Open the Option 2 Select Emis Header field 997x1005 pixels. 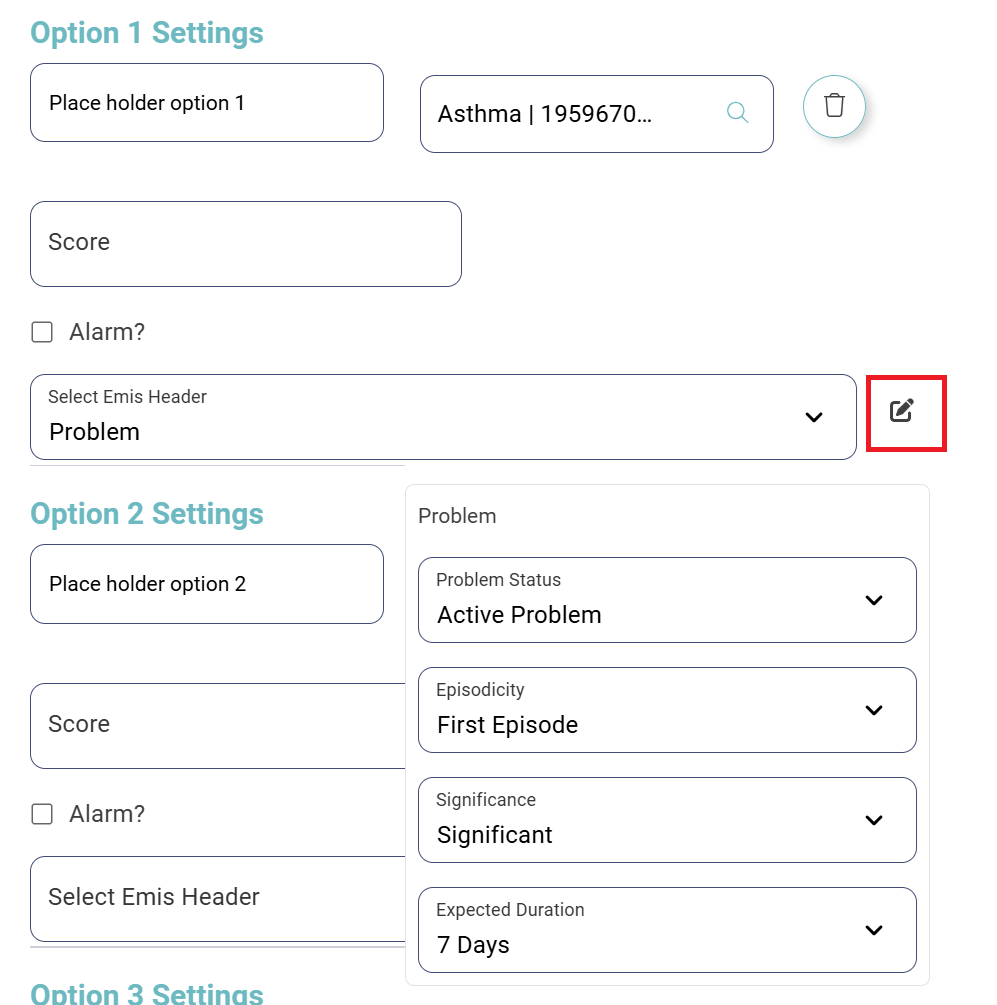(x=218, y=899)
